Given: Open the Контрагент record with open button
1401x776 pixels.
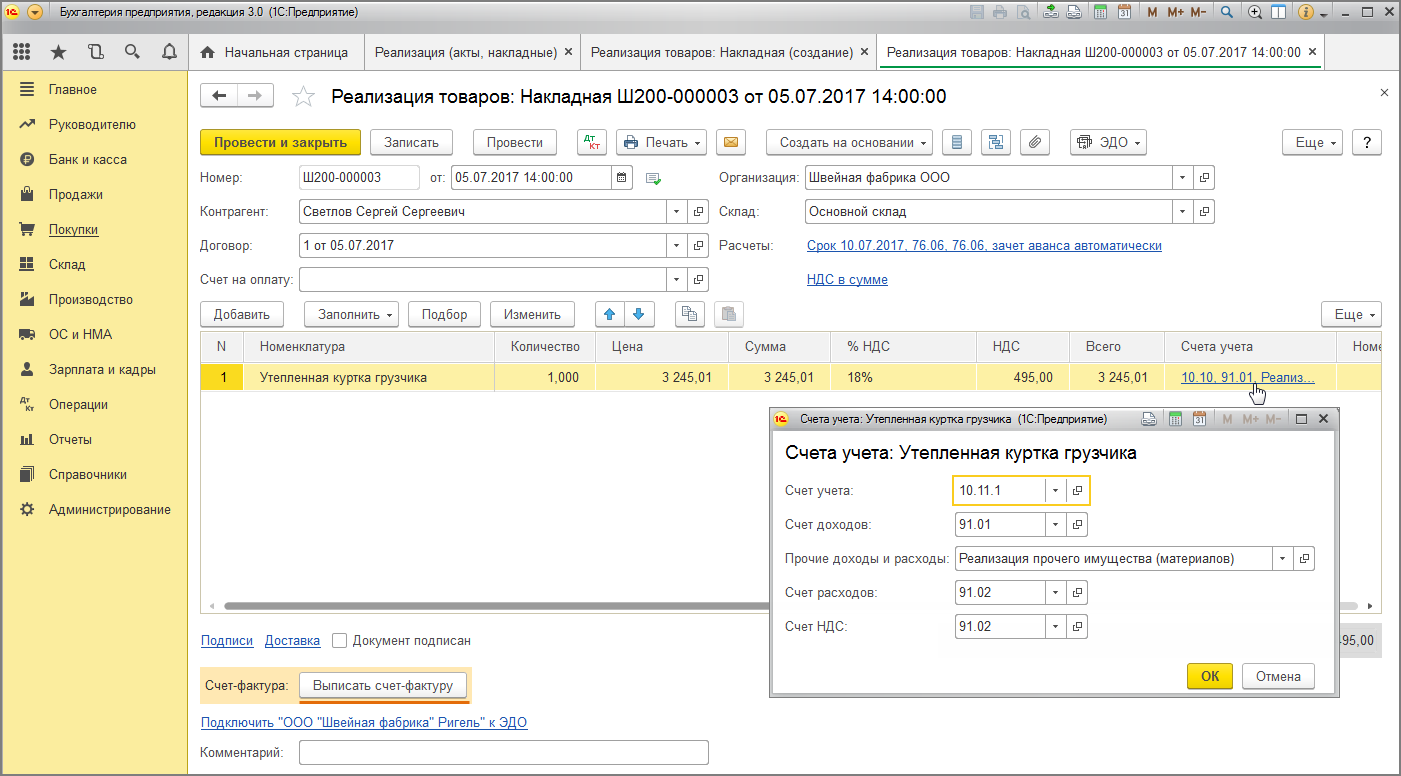Looking at the screenshot, I should 700,212.
